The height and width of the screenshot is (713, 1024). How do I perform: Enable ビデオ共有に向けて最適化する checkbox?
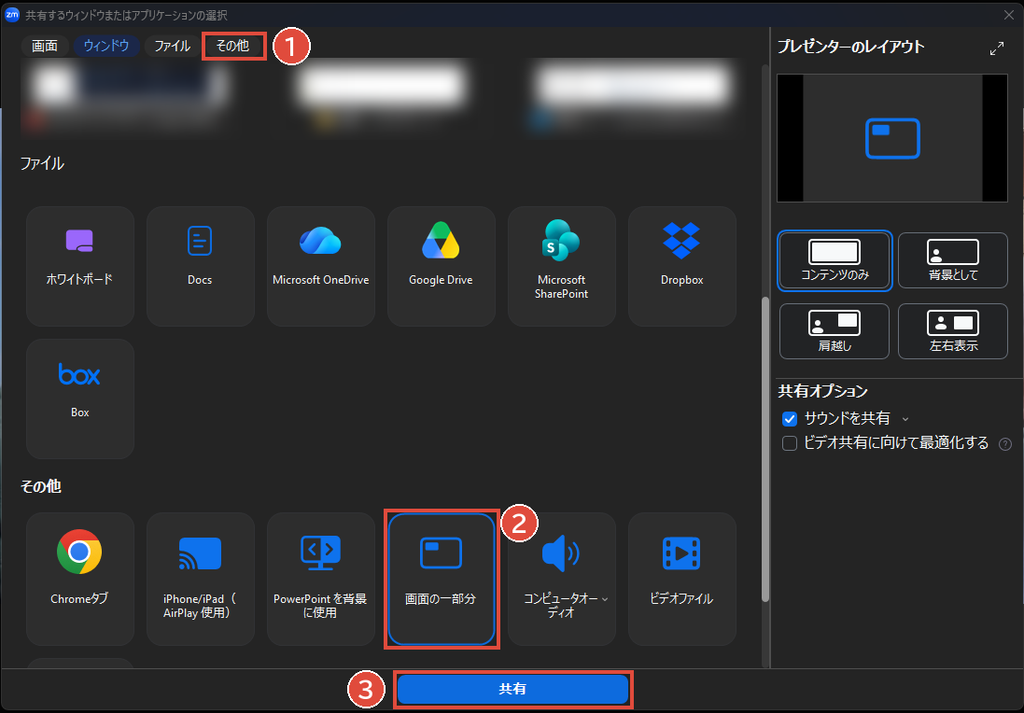click(790, 444)
